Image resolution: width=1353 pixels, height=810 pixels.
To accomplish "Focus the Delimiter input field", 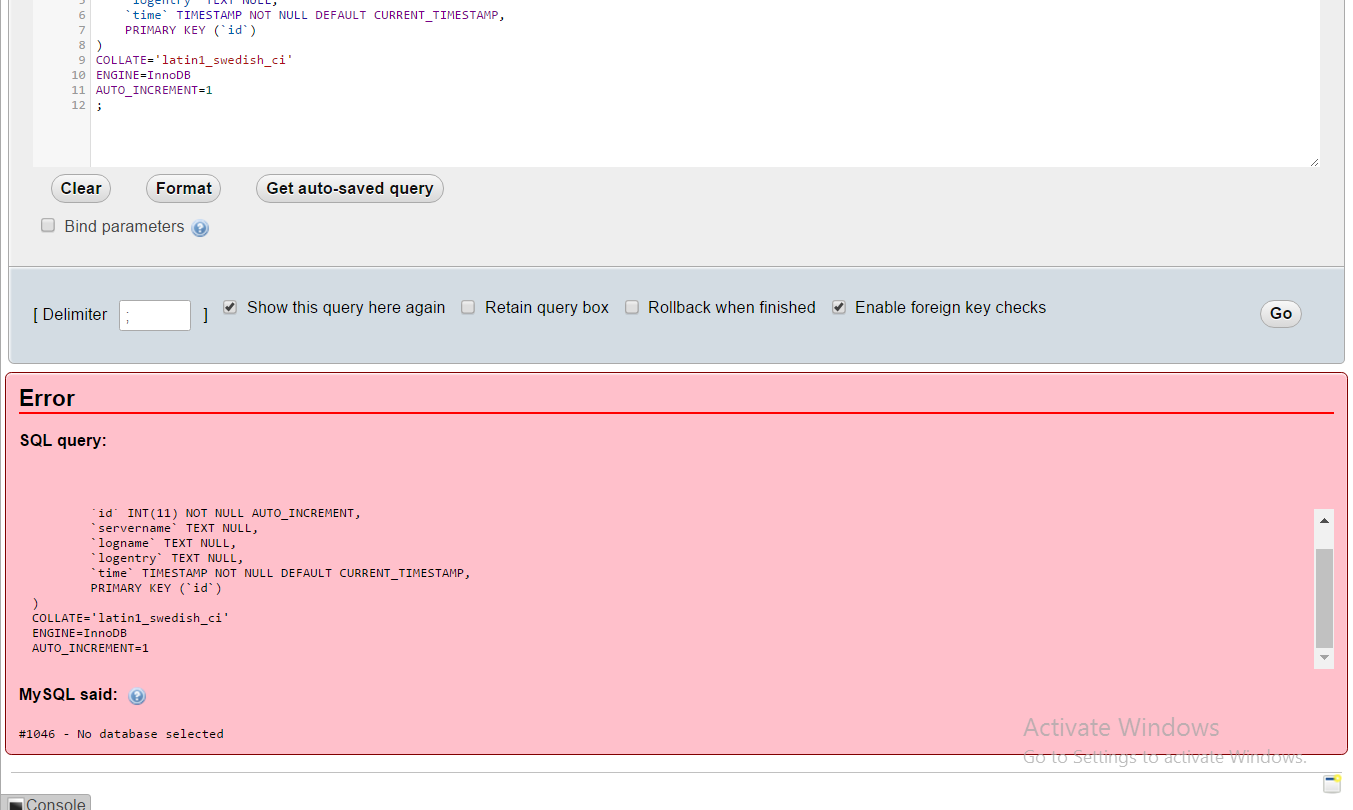I will pos(155,315).
